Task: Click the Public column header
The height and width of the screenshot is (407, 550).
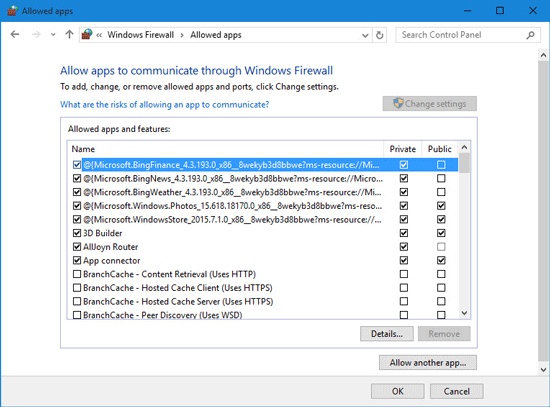Action: (x=439, y=149)
